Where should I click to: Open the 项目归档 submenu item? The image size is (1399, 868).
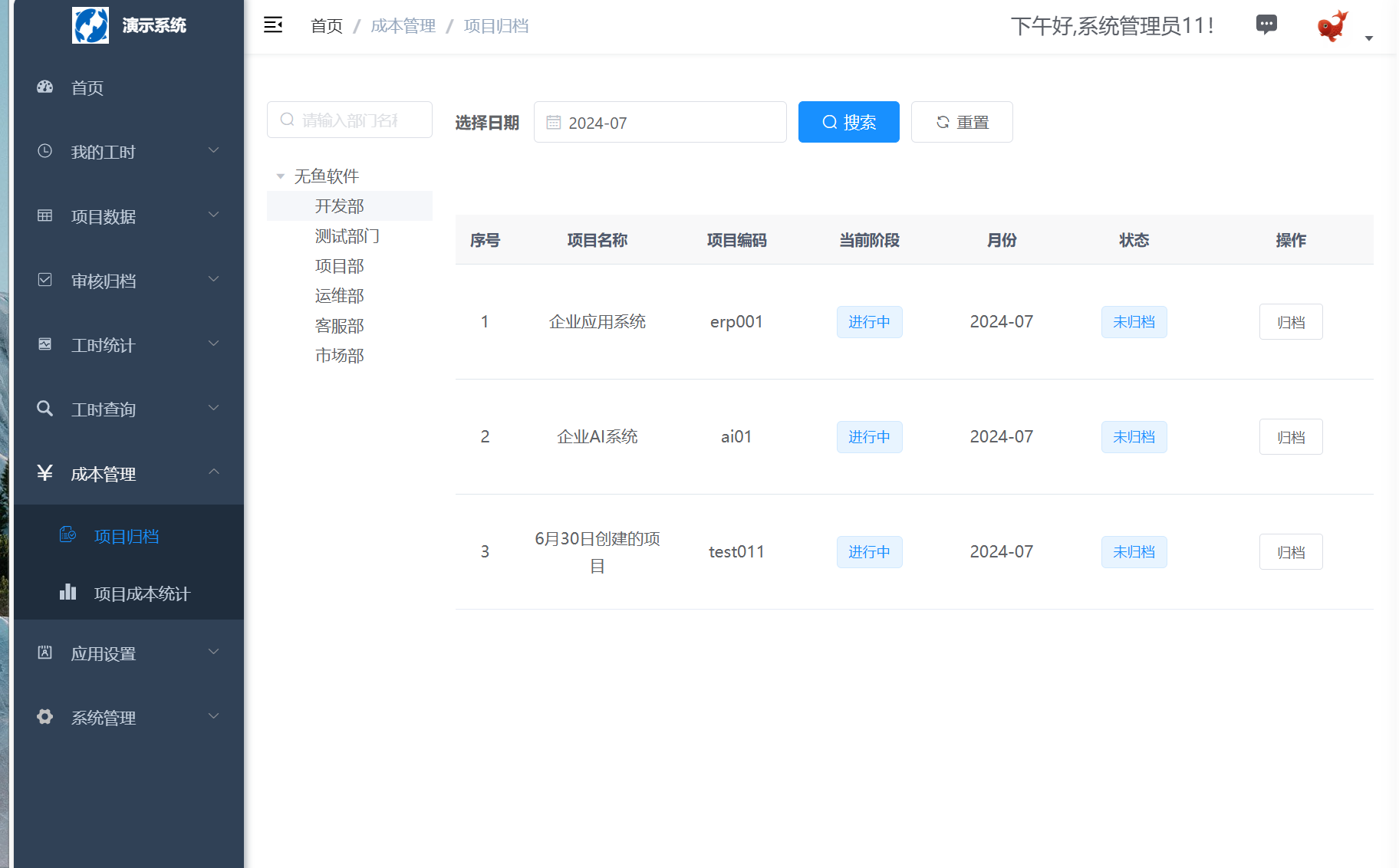tap(129, 536)
